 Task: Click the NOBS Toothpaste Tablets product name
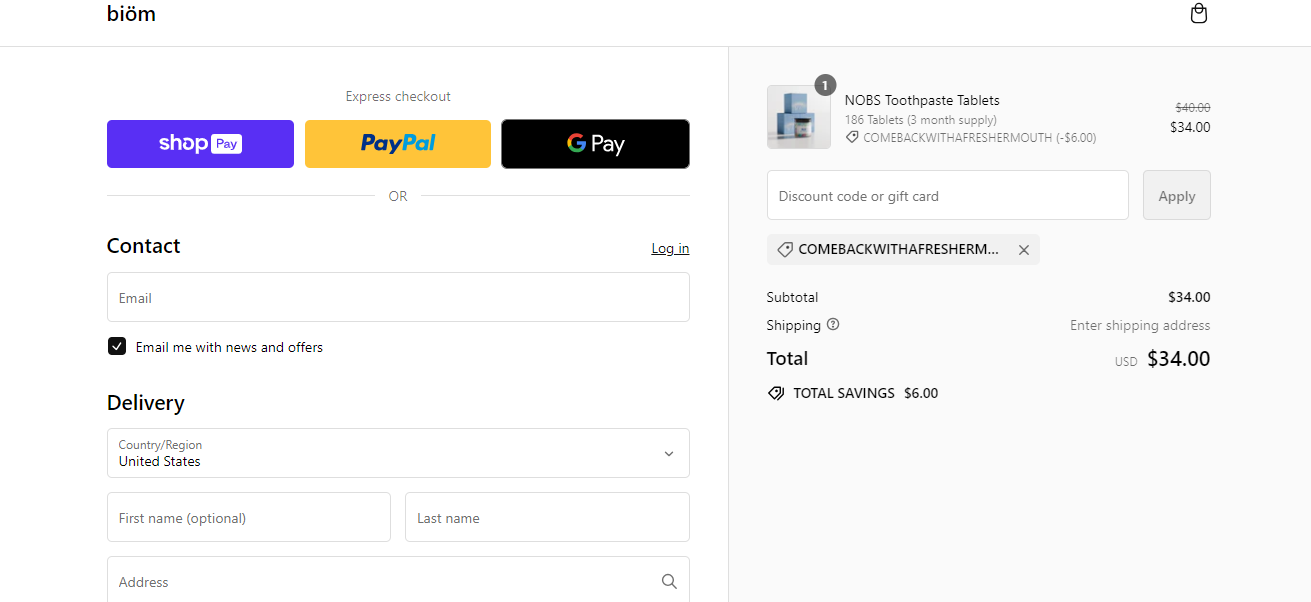coord(922,100)
